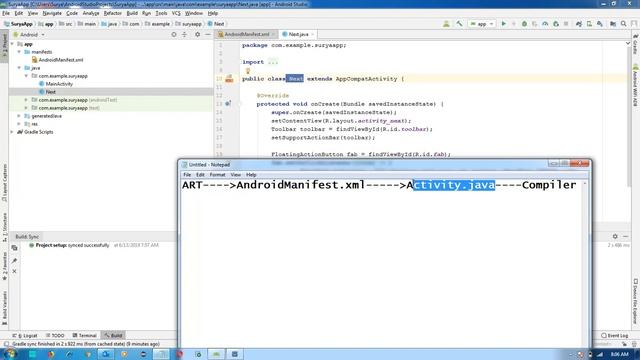
Task: Open the Edit menu in Notepad
Action: tap(200, 175)
